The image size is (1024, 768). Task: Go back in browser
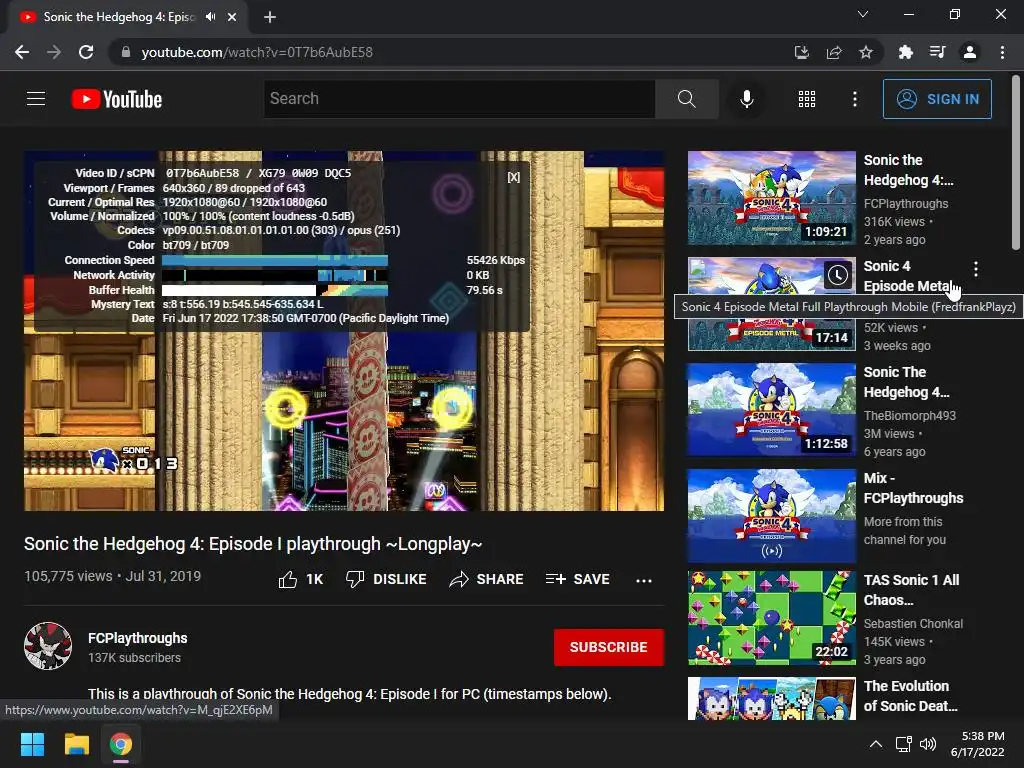click(x=22, y=52)
